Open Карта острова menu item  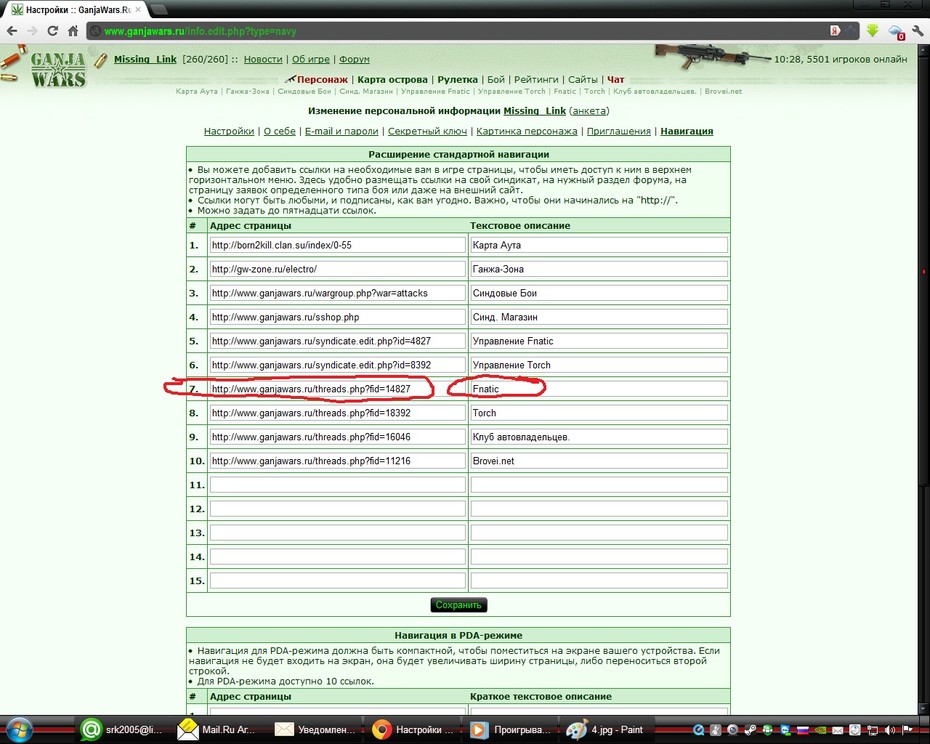click(392, 80)
